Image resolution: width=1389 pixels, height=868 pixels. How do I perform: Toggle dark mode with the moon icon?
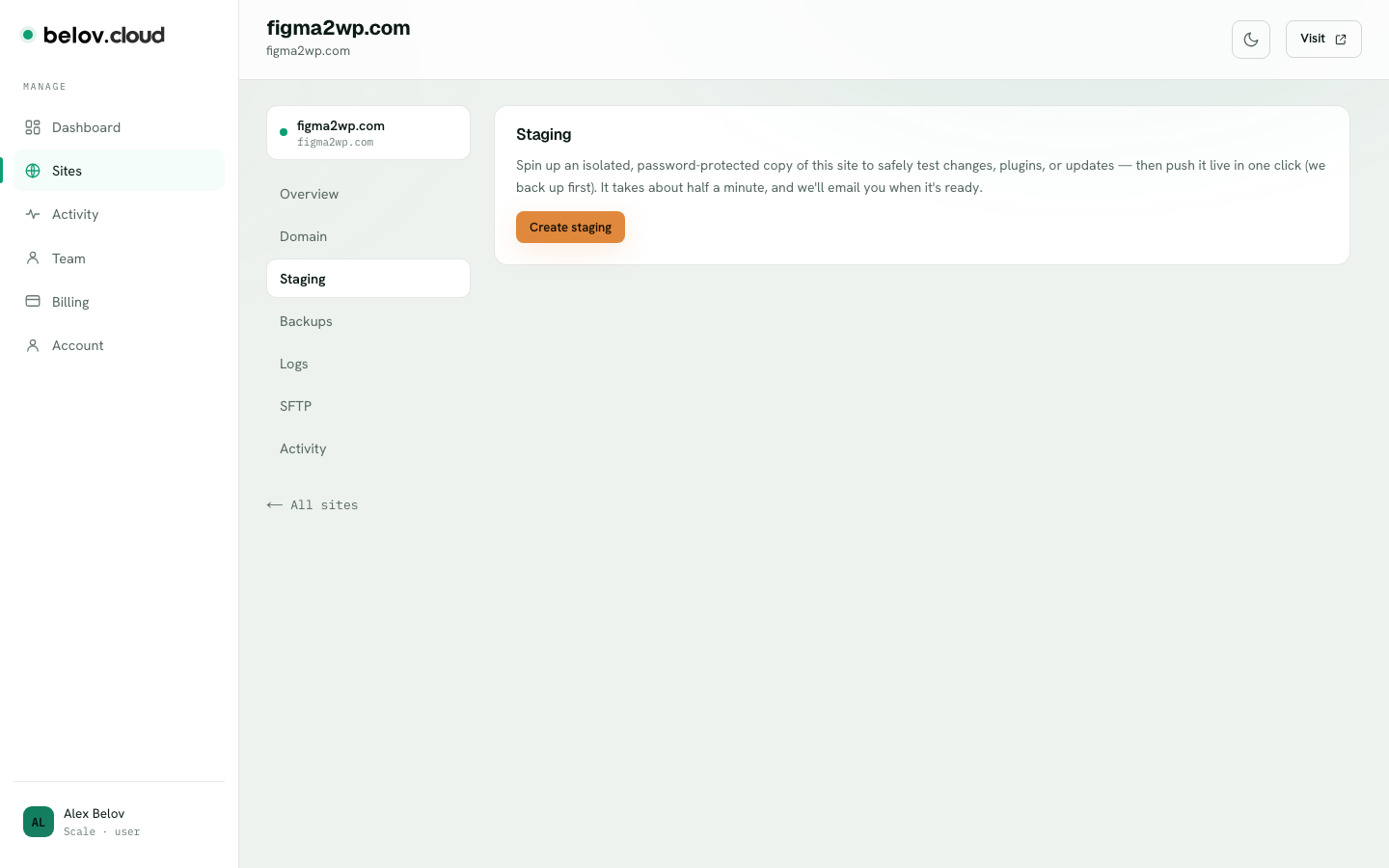pos(1251,40)
